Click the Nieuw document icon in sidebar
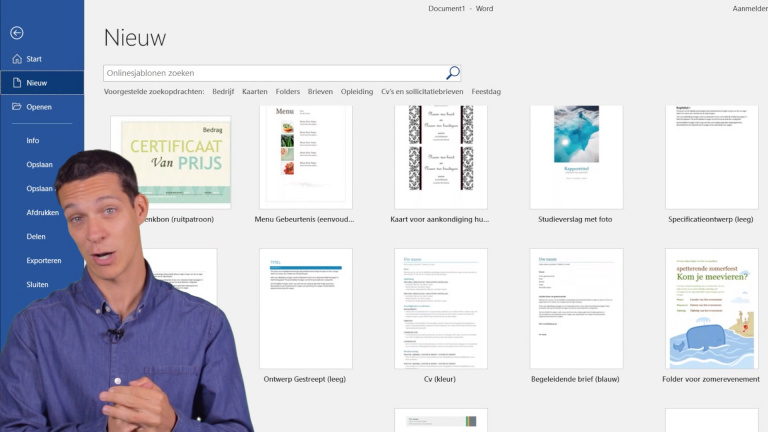768x432 pixels. pyautogui.click(x=16, y=83)
